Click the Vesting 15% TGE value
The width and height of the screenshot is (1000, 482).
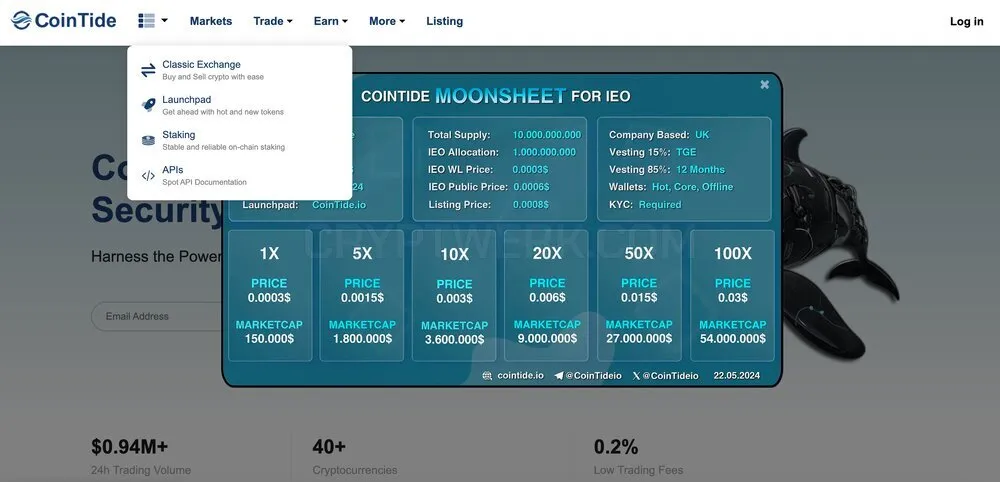pos(686,152)
